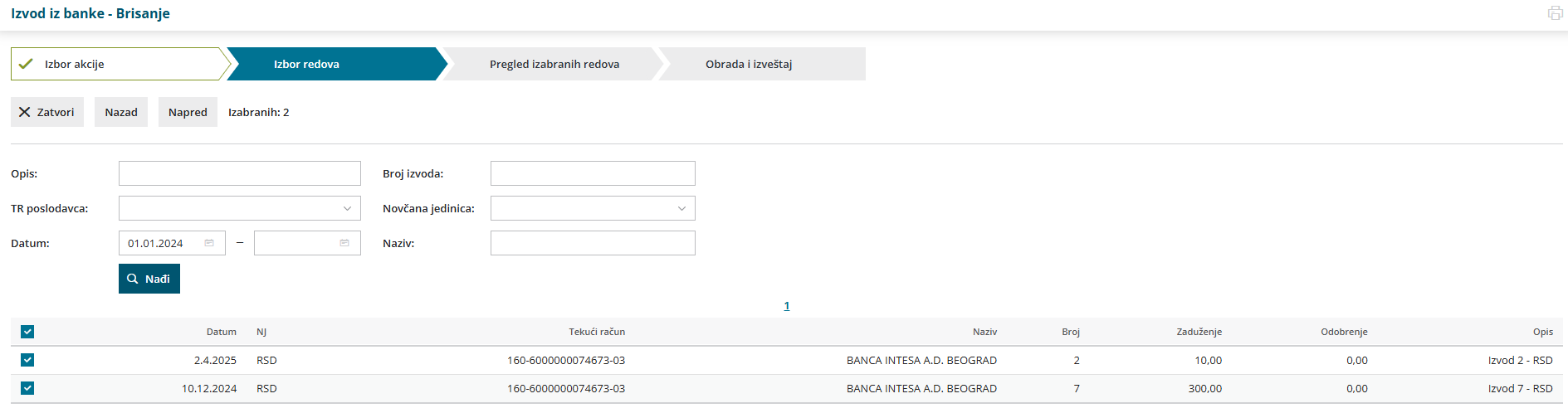This screenshot has width=1568, height=413.
Task: Uncheck the row dated 10.12.2024
Action: point(27,388)
